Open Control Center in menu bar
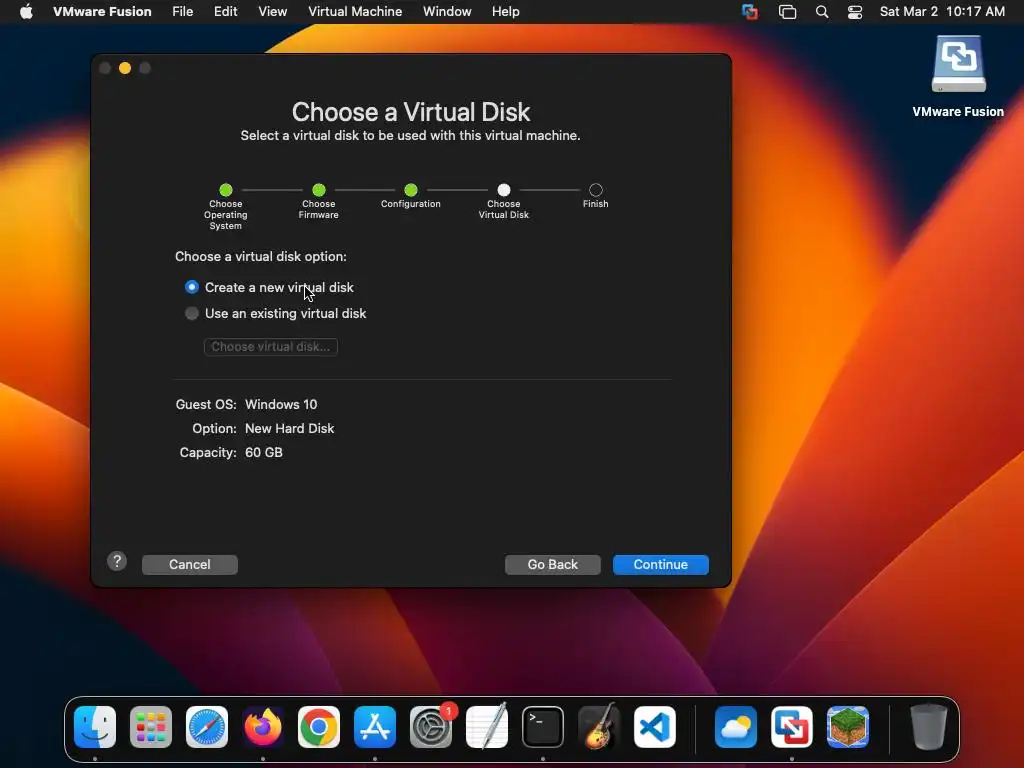This screenshot has width=1024, height=768. (855, 12)
